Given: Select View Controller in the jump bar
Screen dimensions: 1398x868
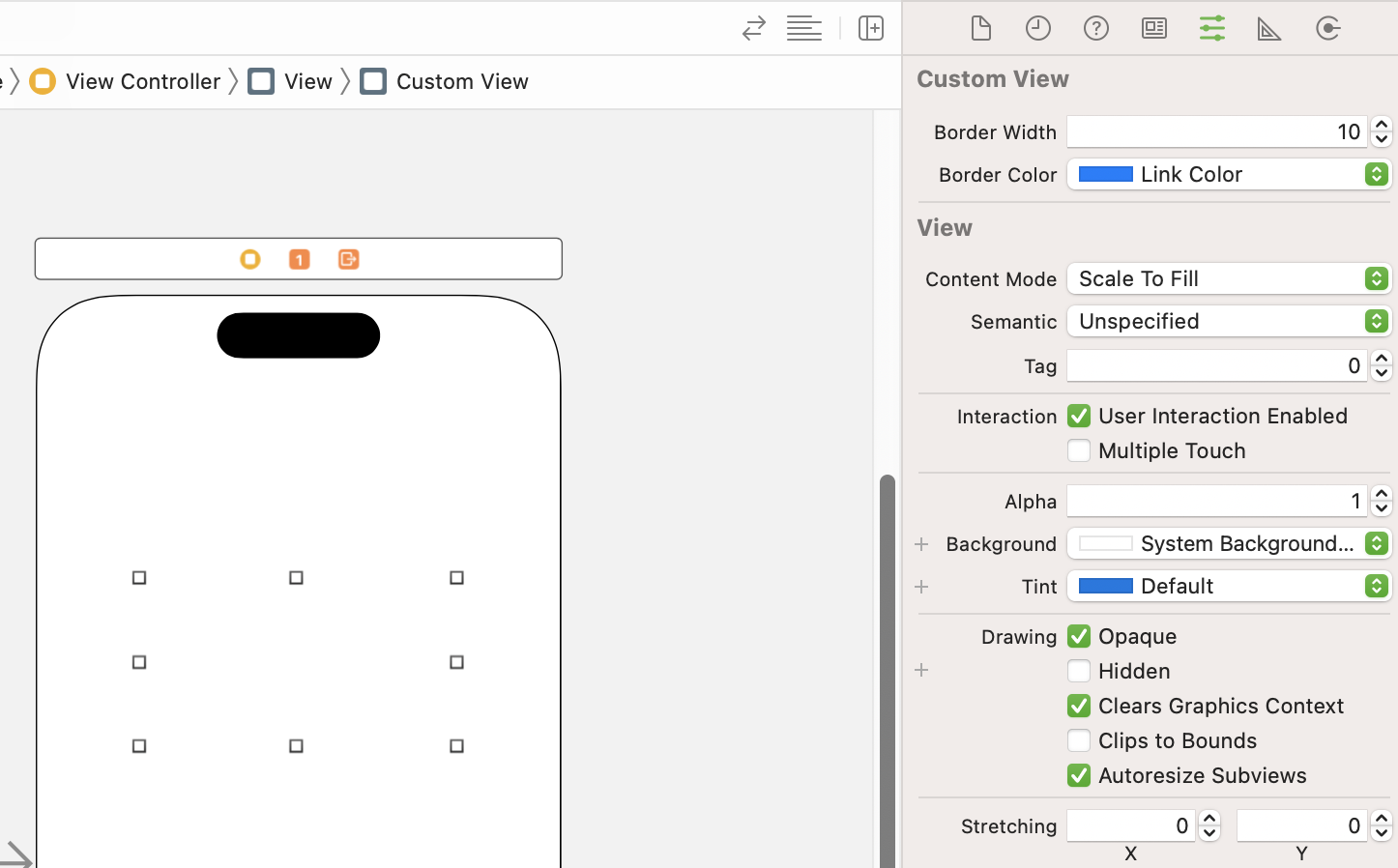Looking at the screenshot, I should tap(143, 81).
